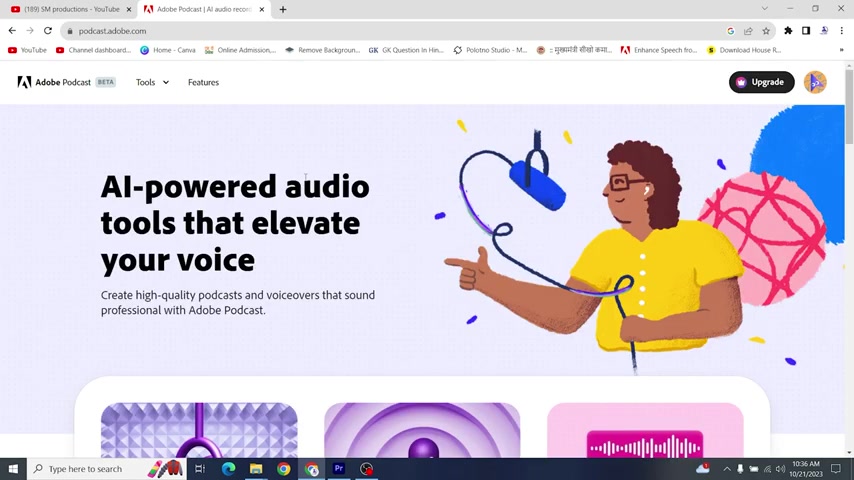The height and width of the screenshot is (480, 854).
Task: Open the Windows Start menu
Action: pos(13,469)
